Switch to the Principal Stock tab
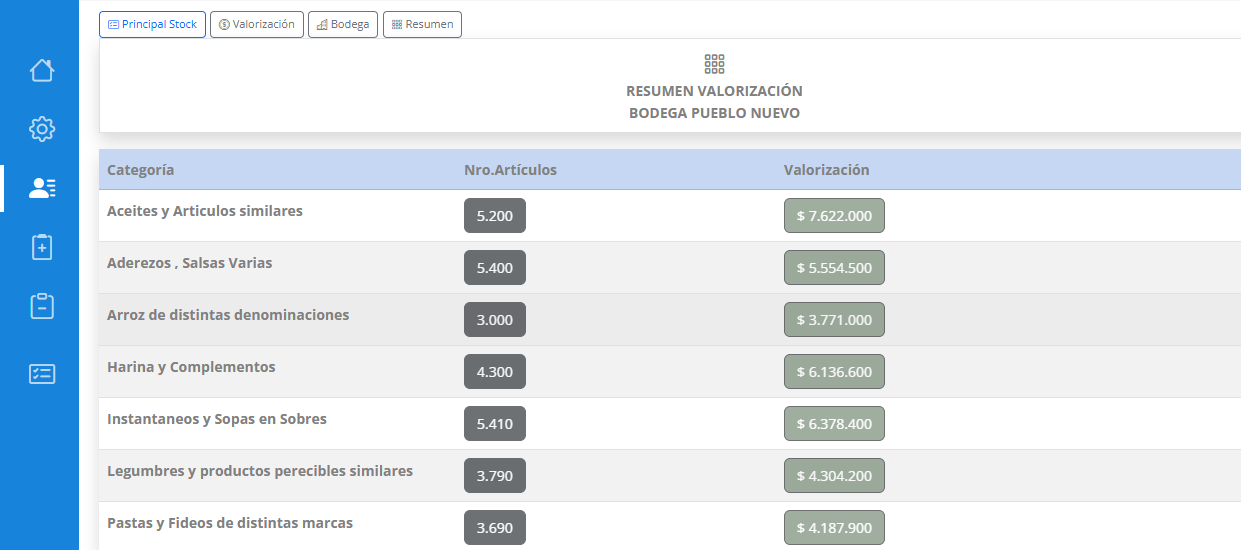The height and width of the screenshot is (550, 1241). [x=152, y=24]
